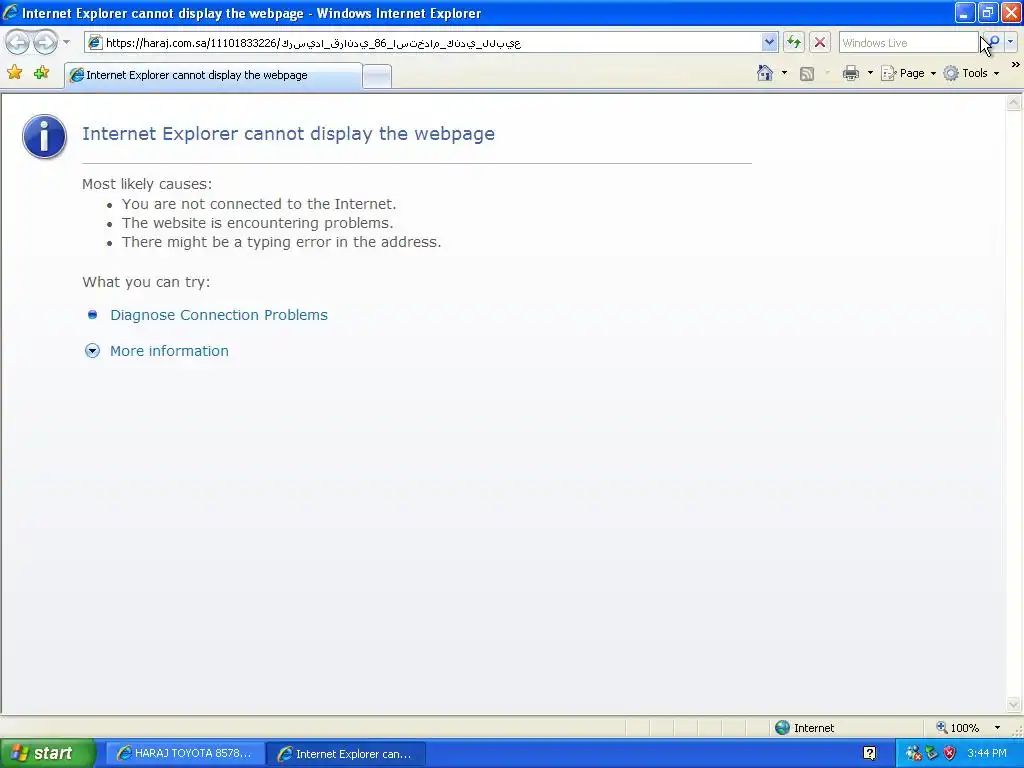Viewport: 1024px width, 768px height.
Task: Click the Home toolbar icon
Action: point(765,73)
